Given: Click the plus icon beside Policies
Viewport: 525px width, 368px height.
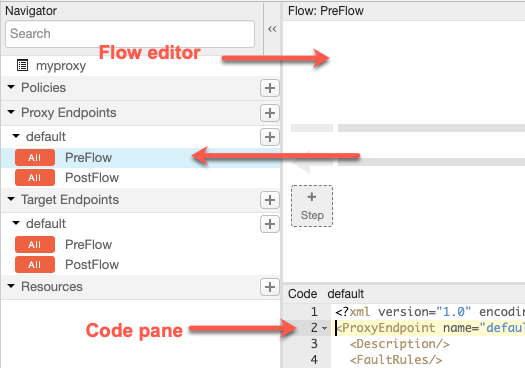Looking at the screenshot, I should (270, 88).
